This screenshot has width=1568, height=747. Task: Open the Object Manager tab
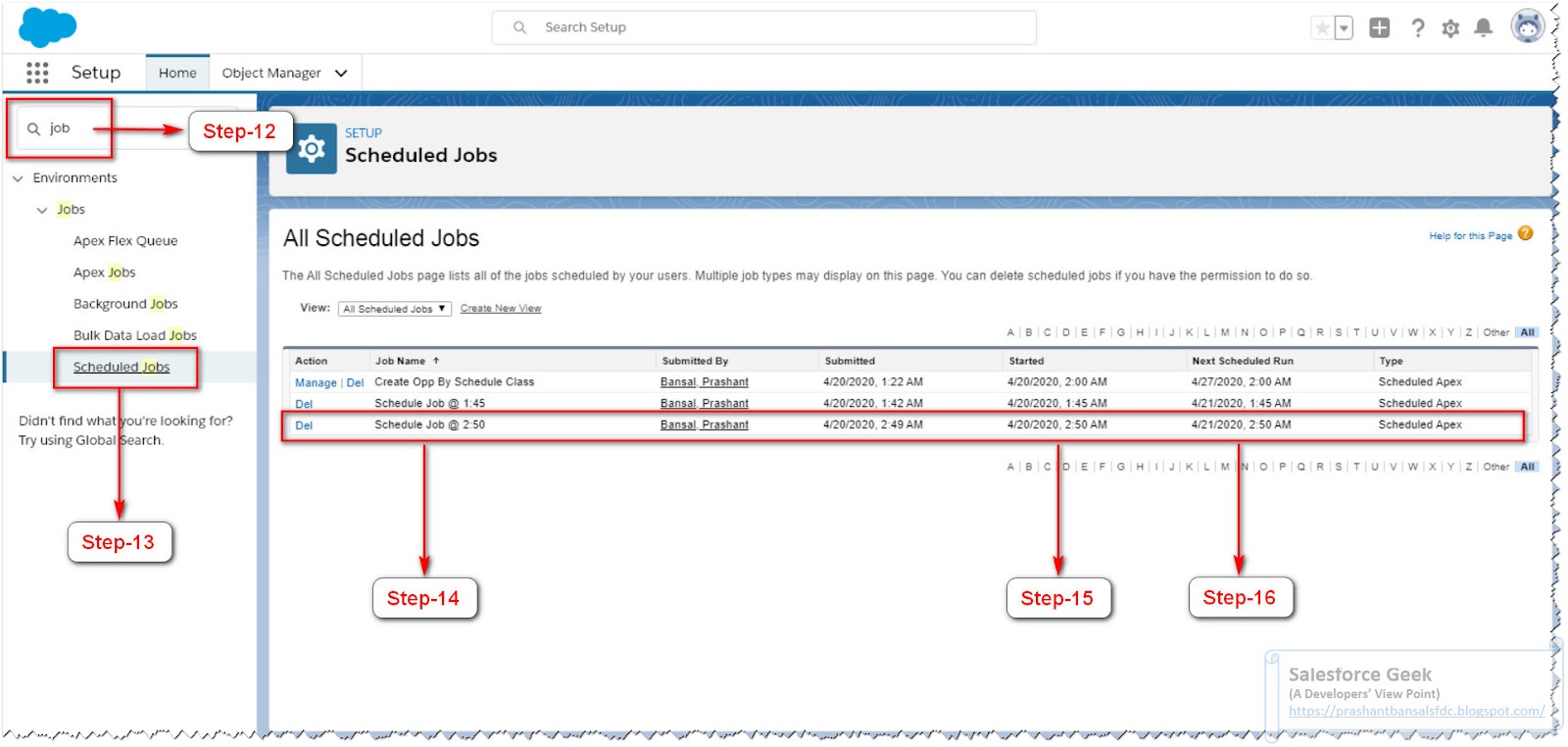(271, 73)
